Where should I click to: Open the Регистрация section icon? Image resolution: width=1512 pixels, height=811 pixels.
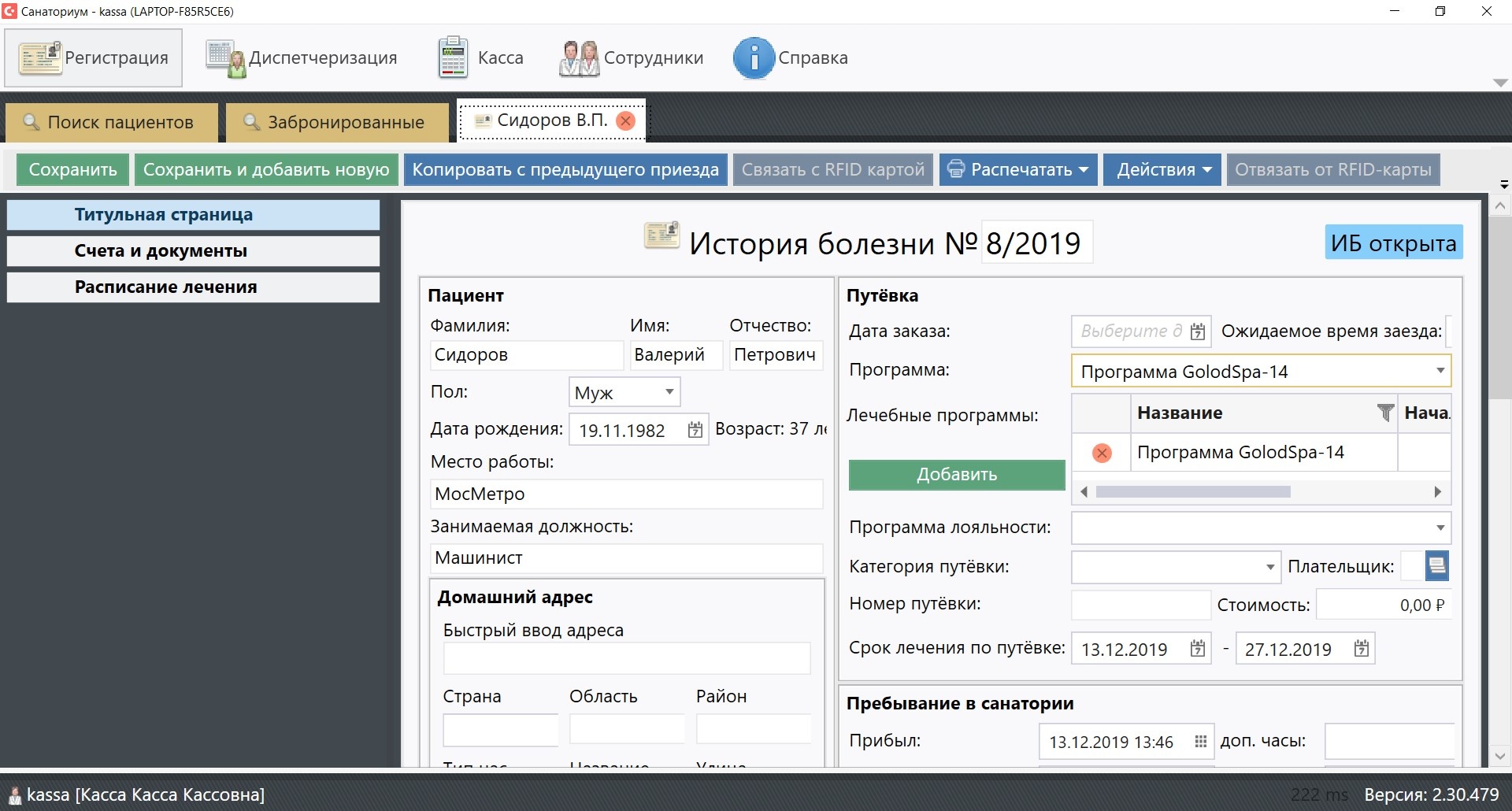click(x=41, y=58)
